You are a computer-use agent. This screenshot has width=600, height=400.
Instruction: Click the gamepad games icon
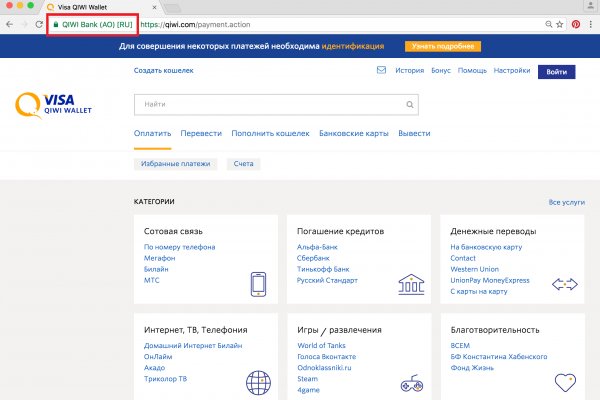[x=411, y=383]
